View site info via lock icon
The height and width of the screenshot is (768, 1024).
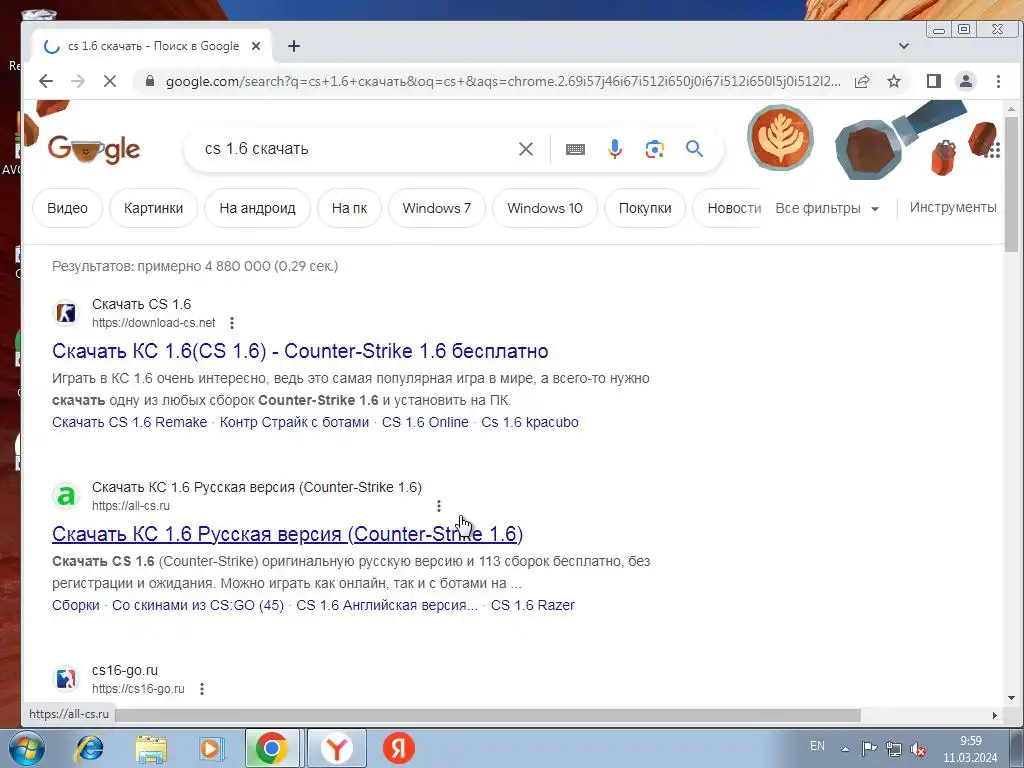[x=150, y=81]
